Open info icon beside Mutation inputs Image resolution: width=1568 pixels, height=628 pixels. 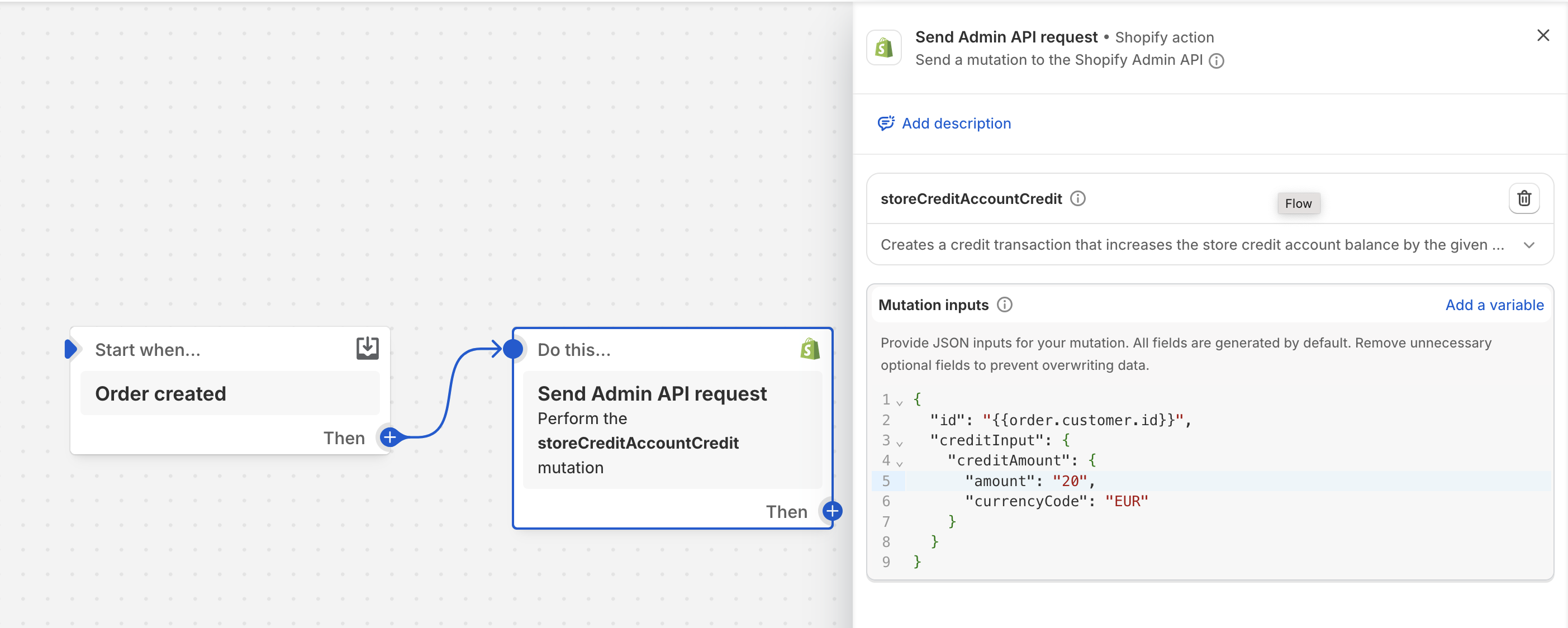click(1004, 305)
